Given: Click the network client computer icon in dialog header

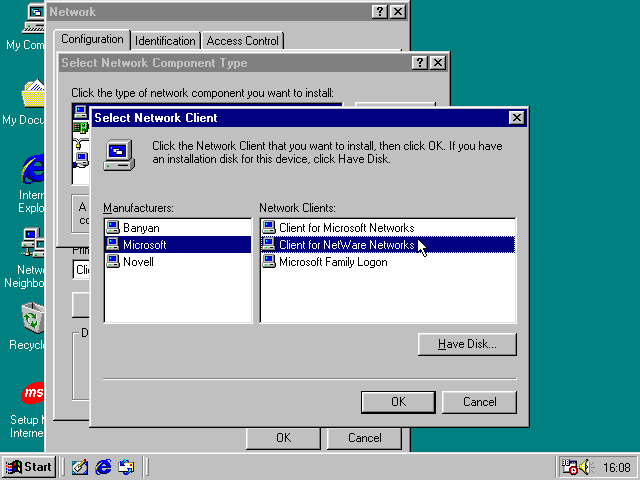Looking at the screenshot, I should coord(119,155).
